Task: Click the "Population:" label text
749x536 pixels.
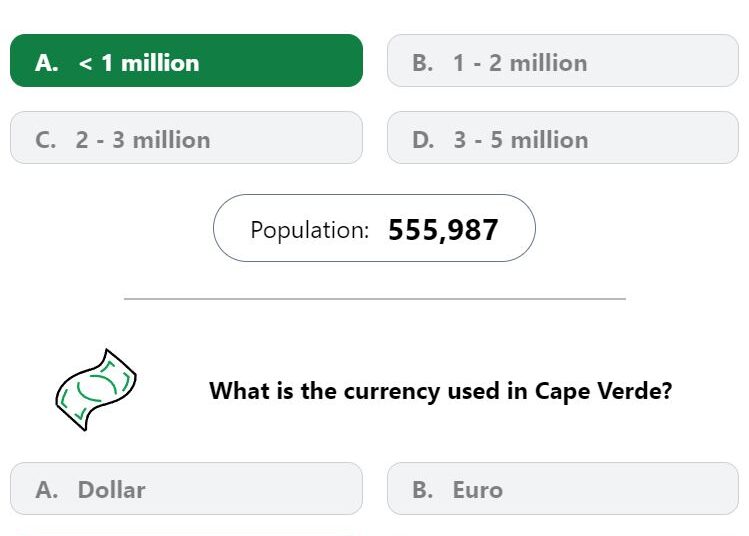Action: 309,230
